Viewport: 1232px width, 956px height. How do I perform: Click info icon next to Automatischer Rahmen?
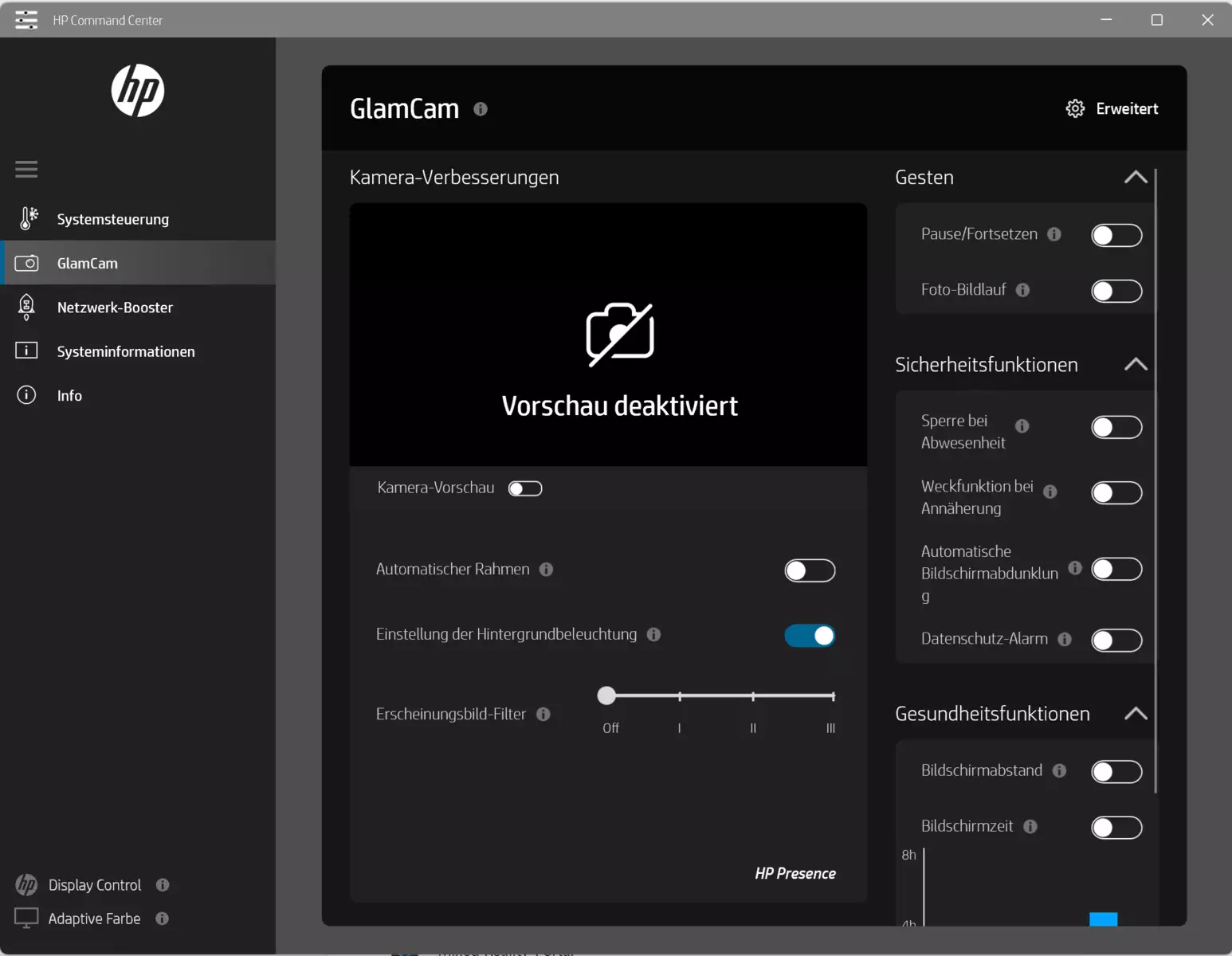click(546, 570)
